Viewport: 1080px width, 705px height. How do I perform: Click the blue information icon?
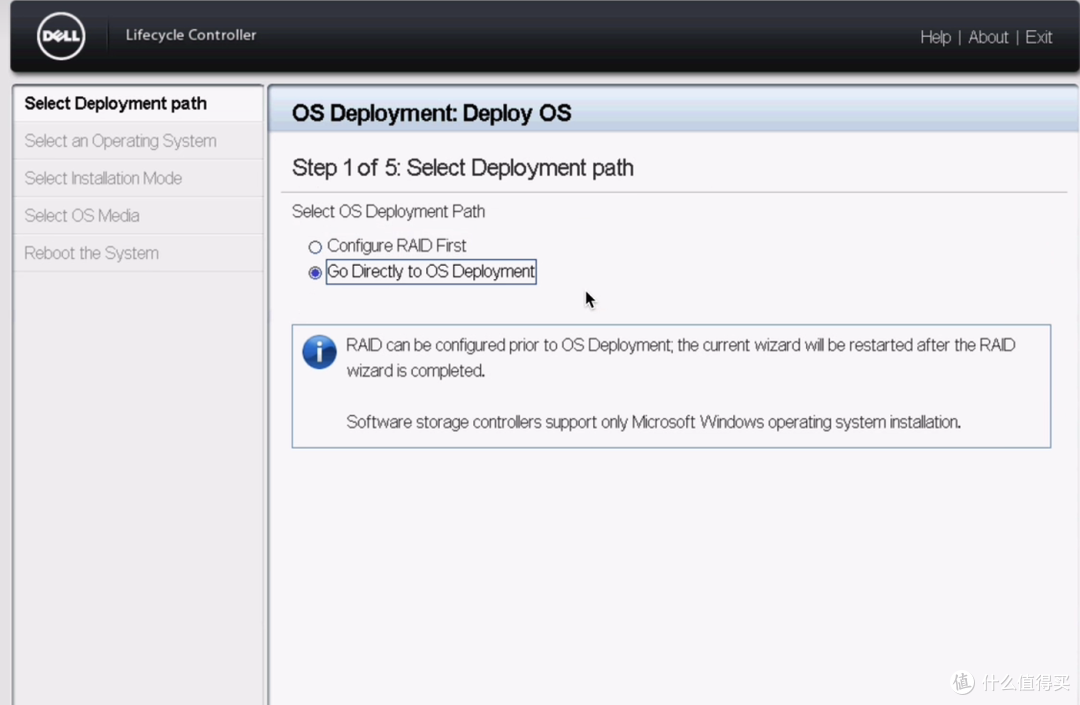tap(319, 352)
